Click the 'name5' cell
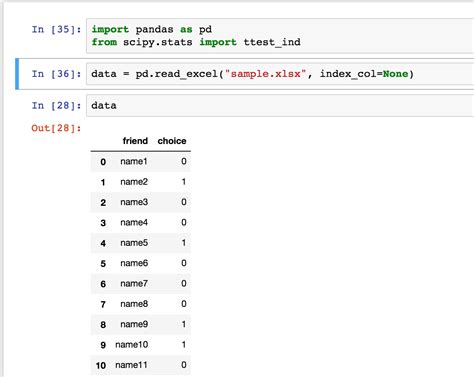Viewport: 474px width, 377px height. pyautogui.click(x=134, y=243)
